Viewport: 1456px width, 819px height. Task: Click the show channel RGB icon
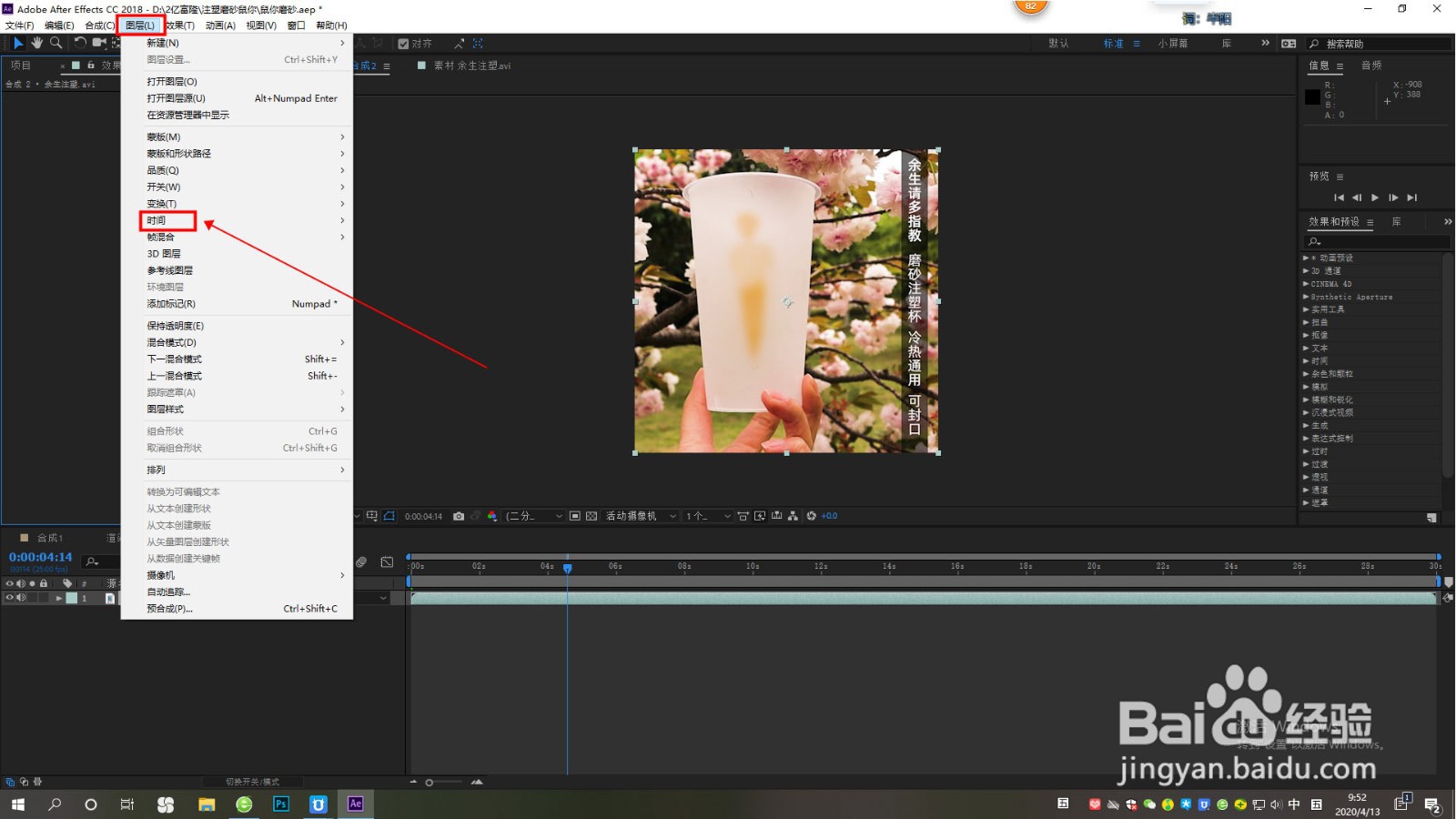pos(492,516)
